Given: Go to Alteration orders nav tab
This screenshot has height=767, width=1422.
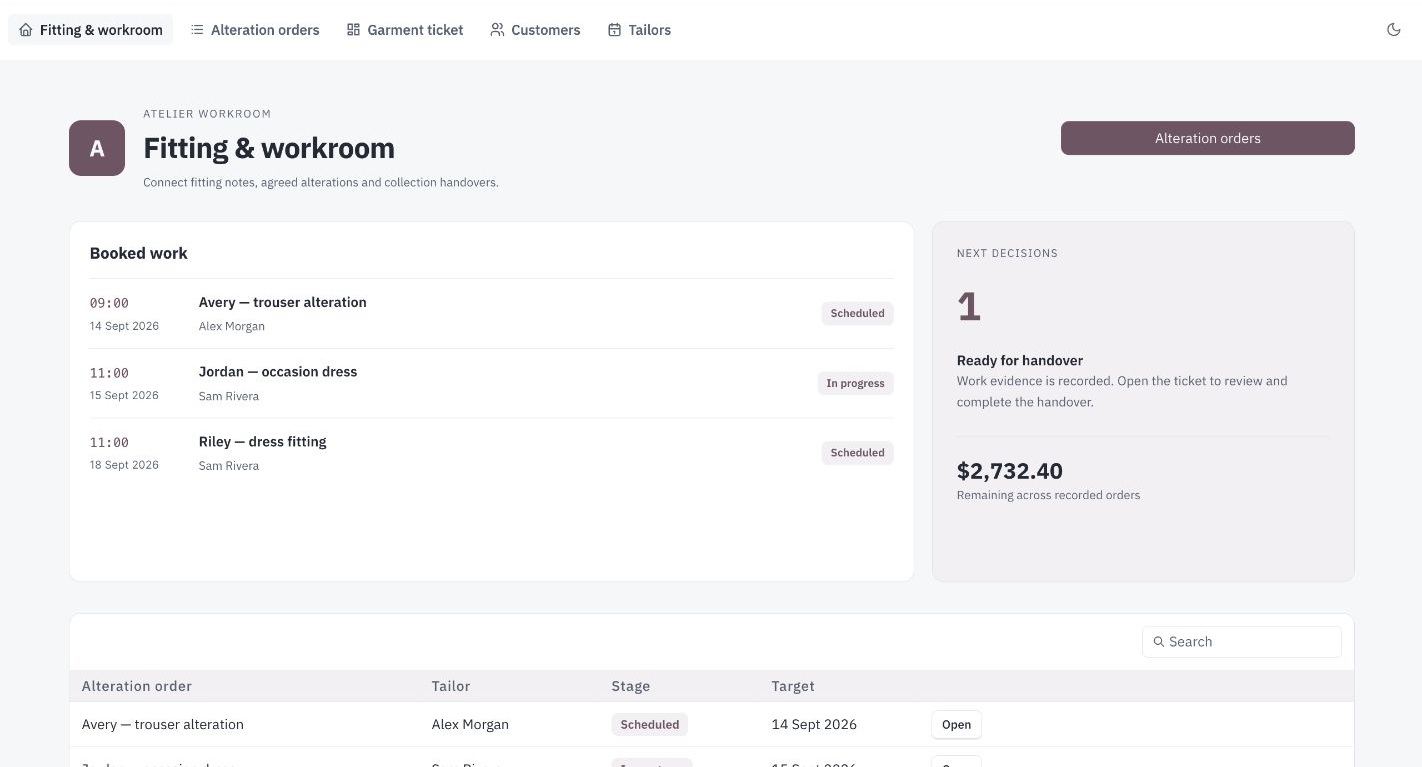Looking at the screenshot, I should click(x=255, y=30).
